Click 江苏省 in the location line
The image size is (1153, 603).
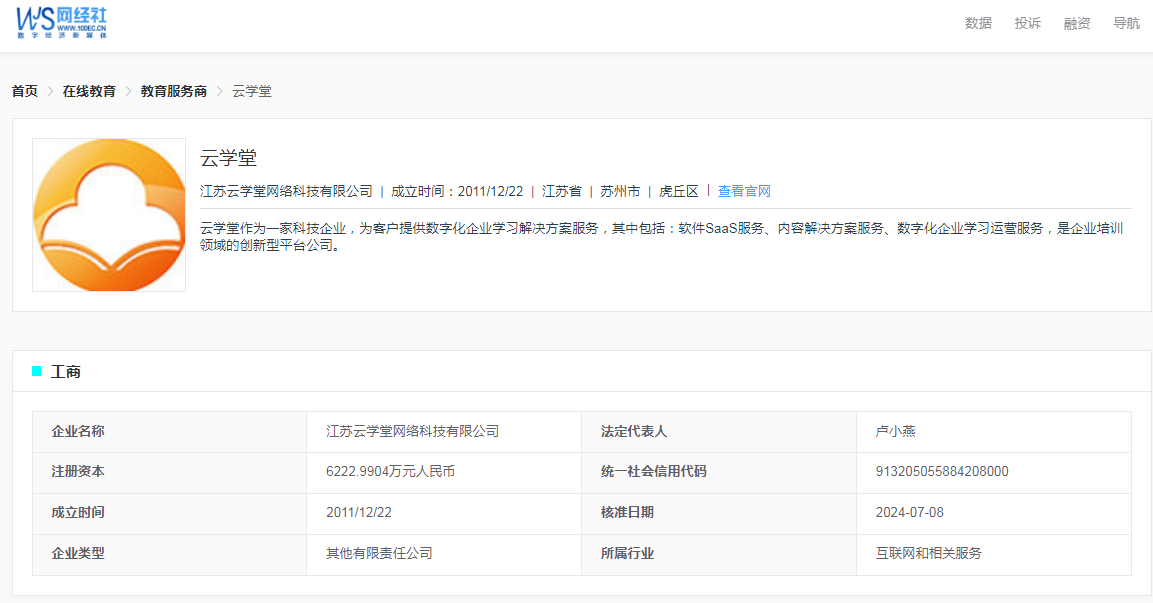(562, 191)
